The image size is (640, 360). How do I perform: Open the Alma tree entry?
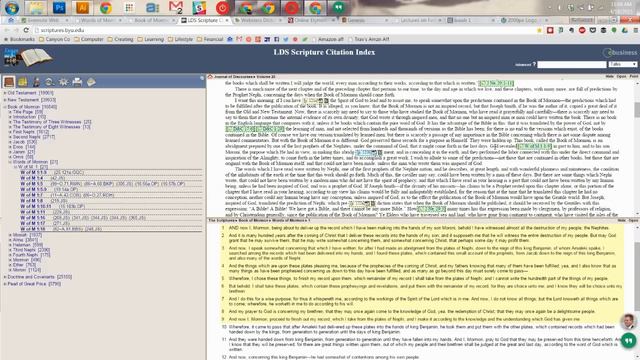point(25,240)
